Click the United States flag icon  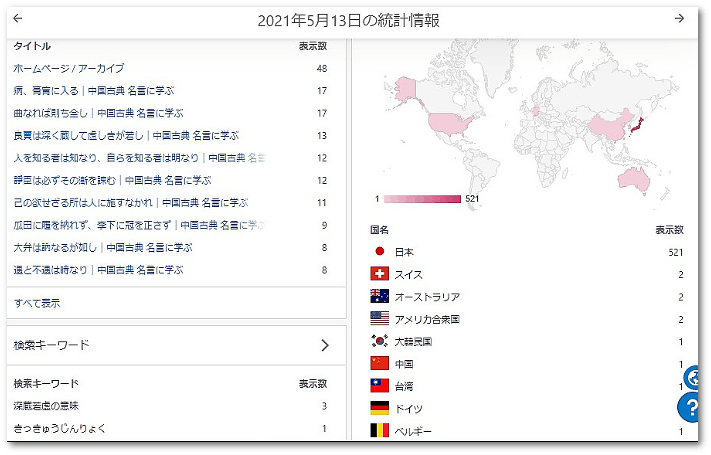point(379,319)
